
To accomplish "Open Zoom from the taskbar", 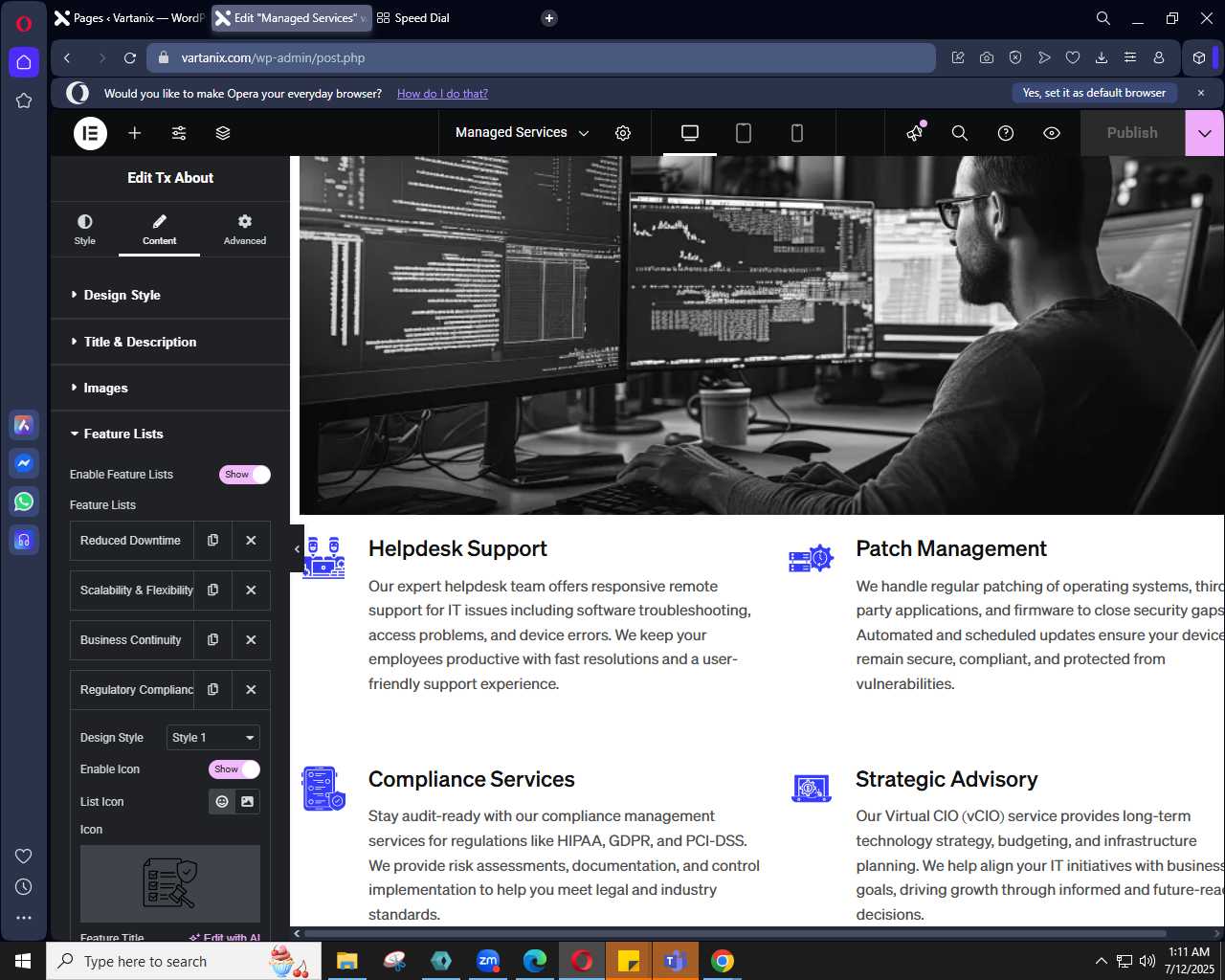I will [488, 961].
